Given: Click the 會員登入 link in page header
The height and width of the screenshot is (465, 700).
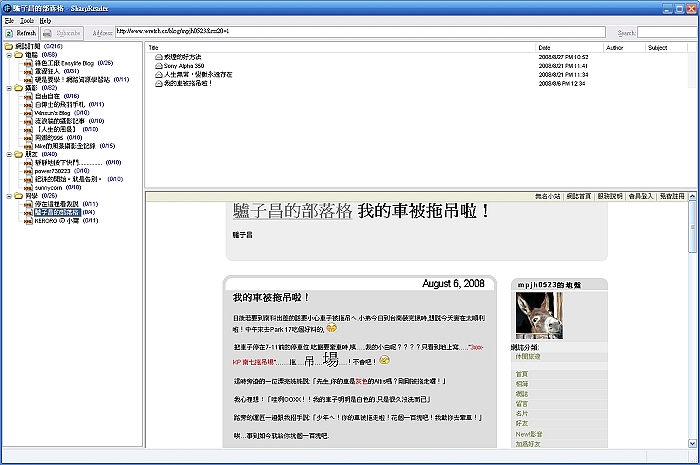Looking at the screenshot, I should point(641,196).
